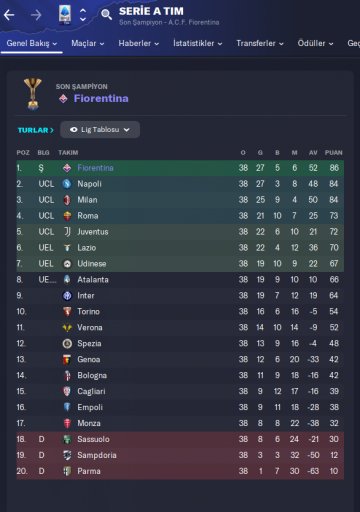Expand the İstatistikler menu

pyautogui.click(x=198, y=43)
